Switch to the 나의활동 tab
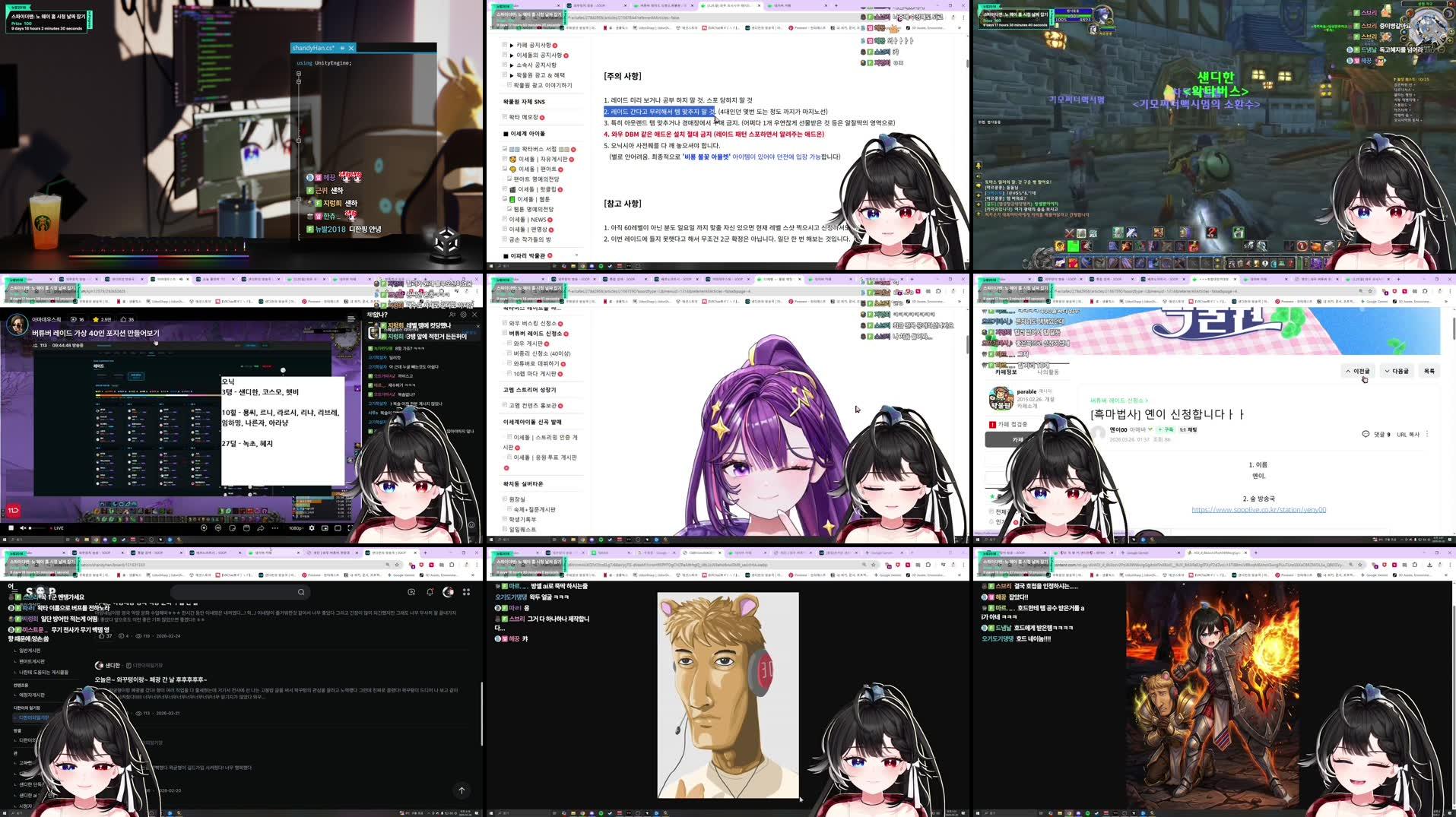Image resolution: width=1456 pixels, height=817 pixels. pyautogui.click(x=1048, y=372)
